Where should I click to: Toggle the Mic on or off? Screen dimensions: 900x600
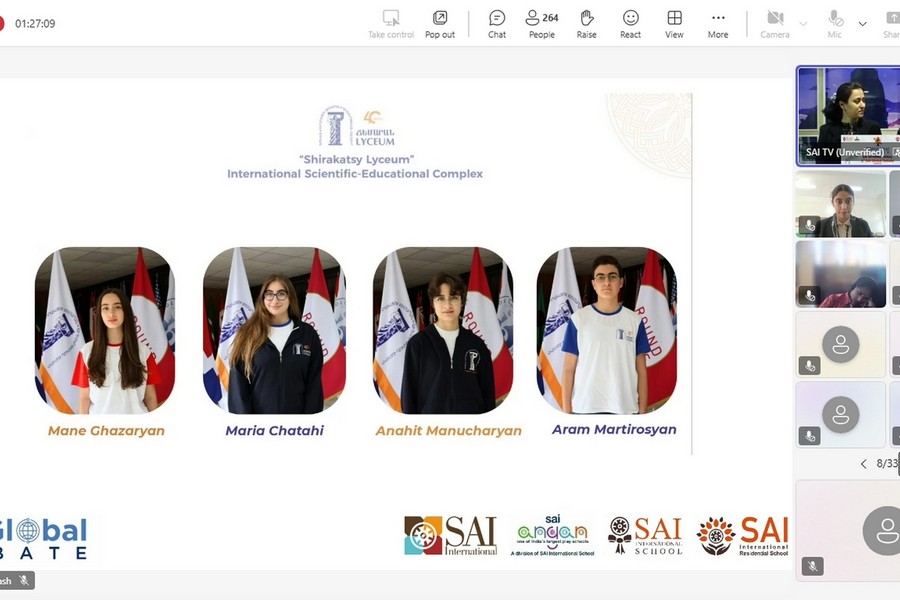click(835, 23)
